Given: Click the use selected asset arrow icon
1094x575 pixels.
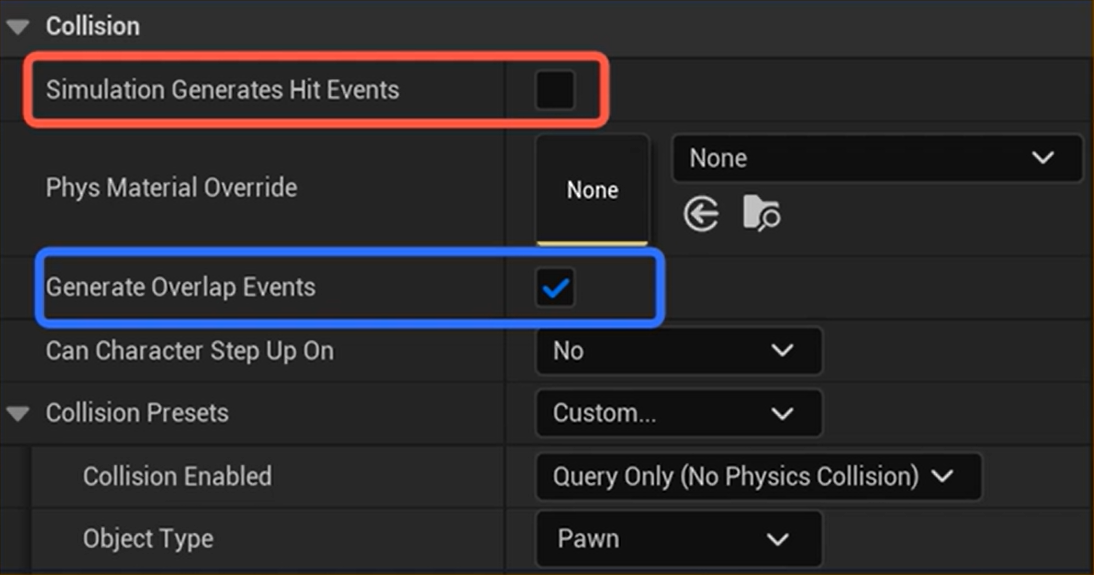Looking at the screenshot, I should coord(701,214).
